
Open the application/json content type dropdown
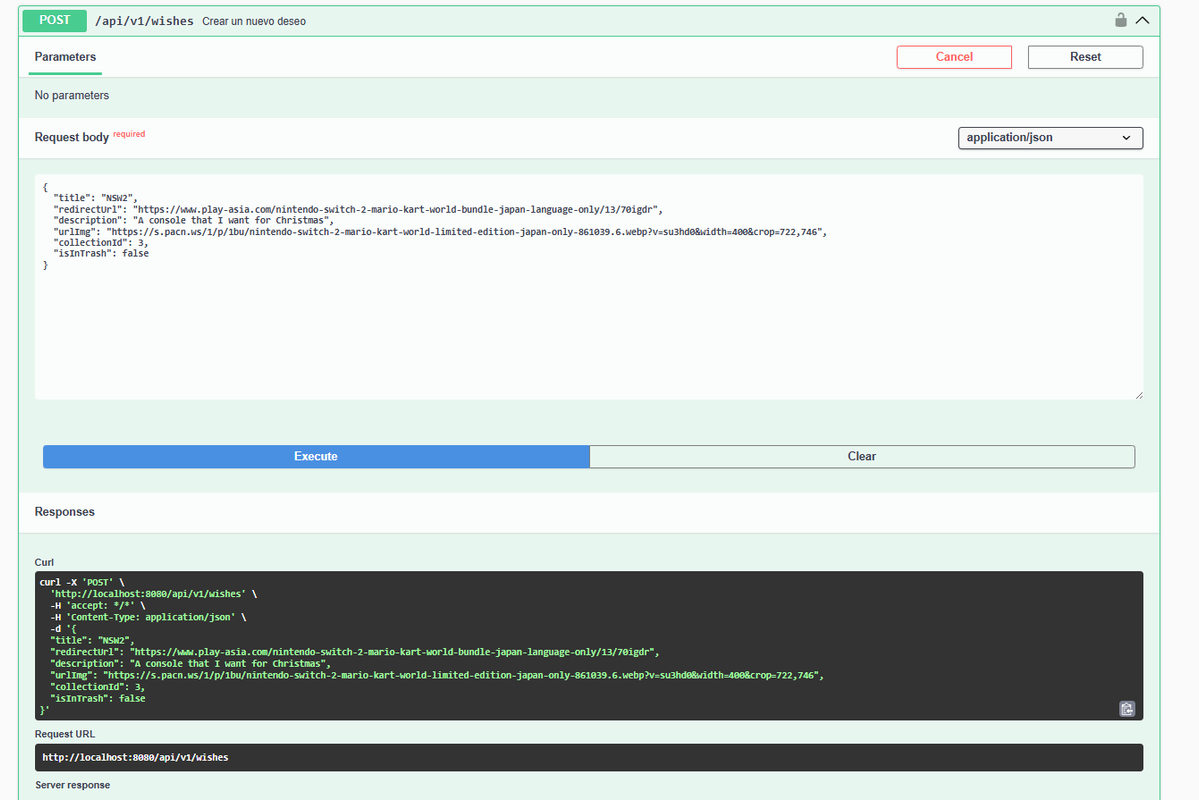point(1050,138)
